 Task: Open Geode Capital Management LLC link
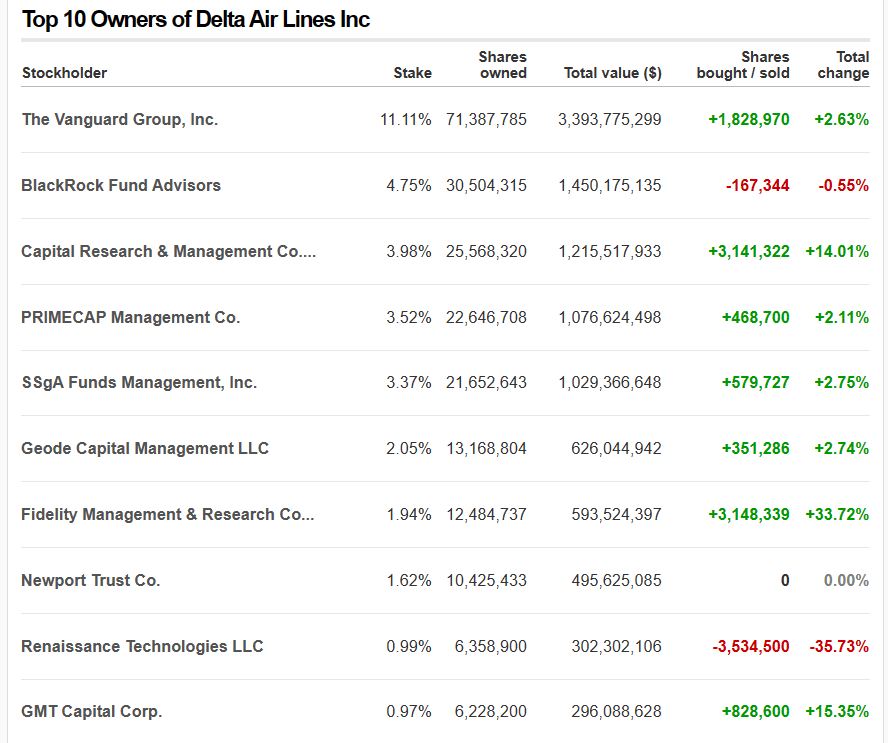click(145, 449)
